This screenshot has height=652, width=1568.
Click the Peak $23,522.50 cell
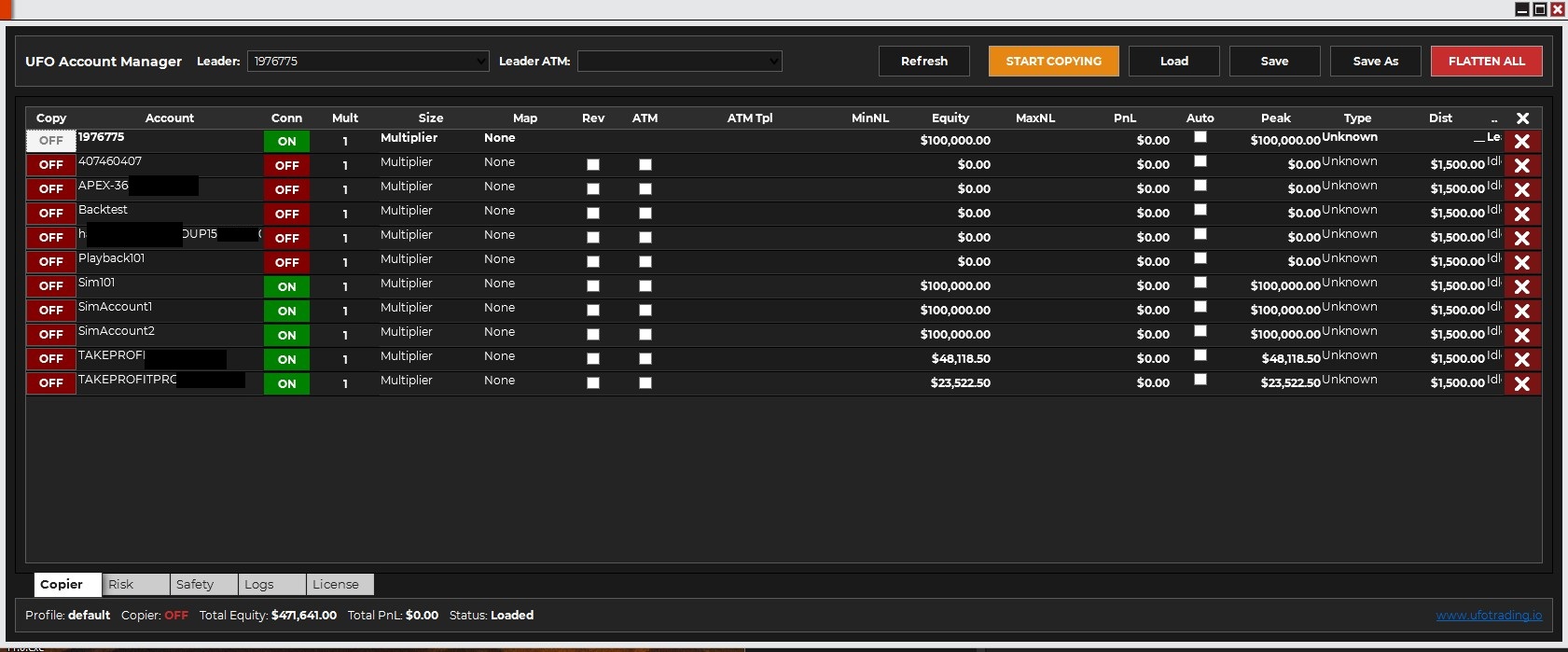pyautogui.click(x=1290, y=383)
